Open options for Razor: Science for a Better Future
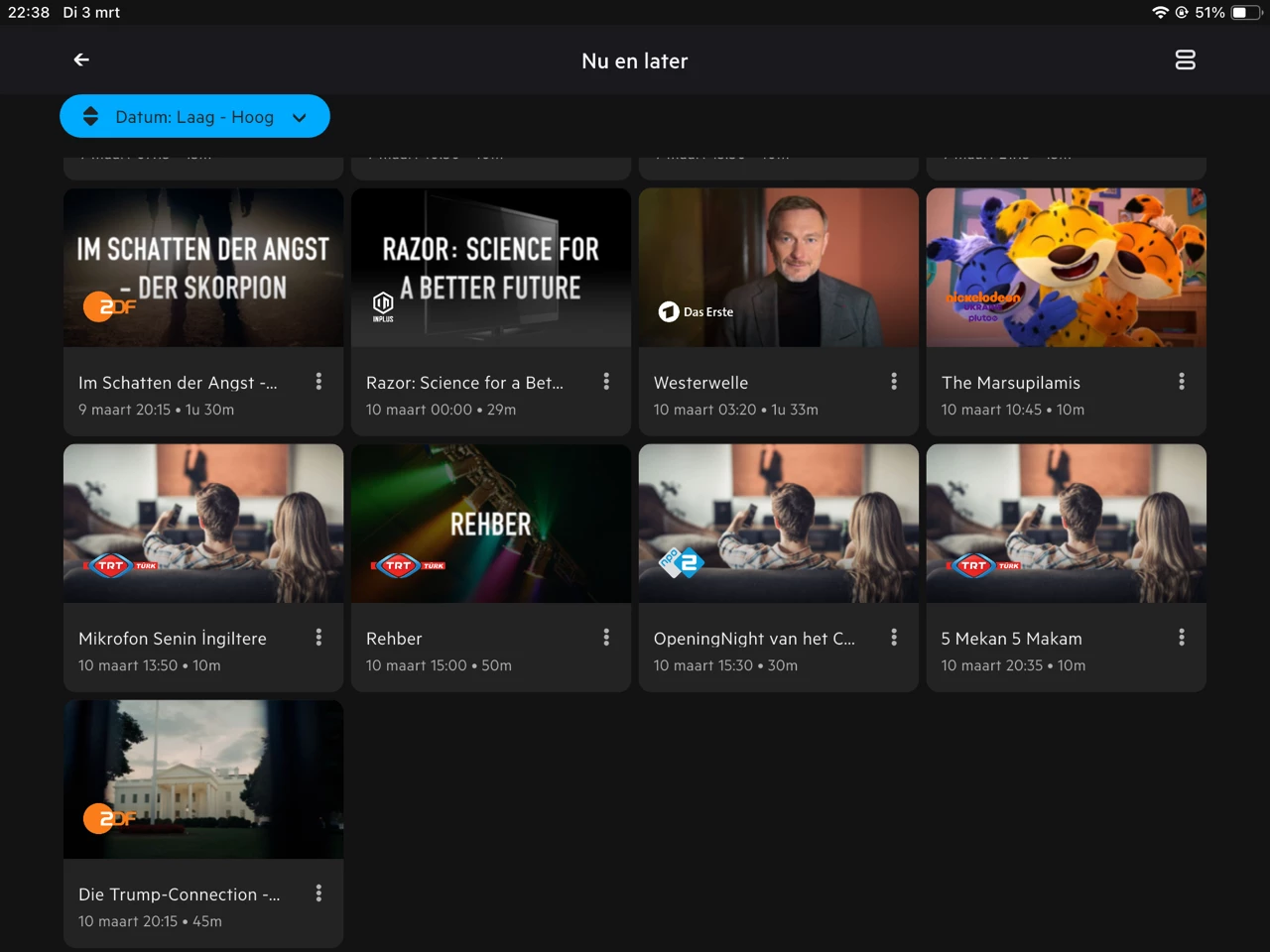Screen dimensions: 1270x952 [606, 382]
